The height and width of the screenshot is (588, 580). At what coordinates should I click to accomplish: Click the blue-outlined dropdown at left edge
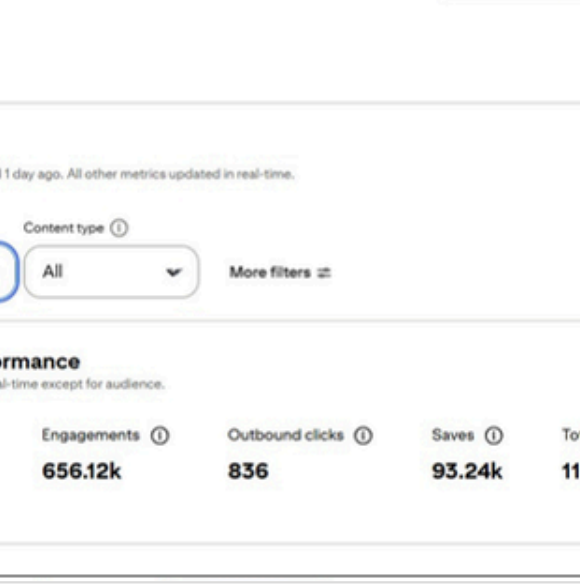(x=8, y=272)
